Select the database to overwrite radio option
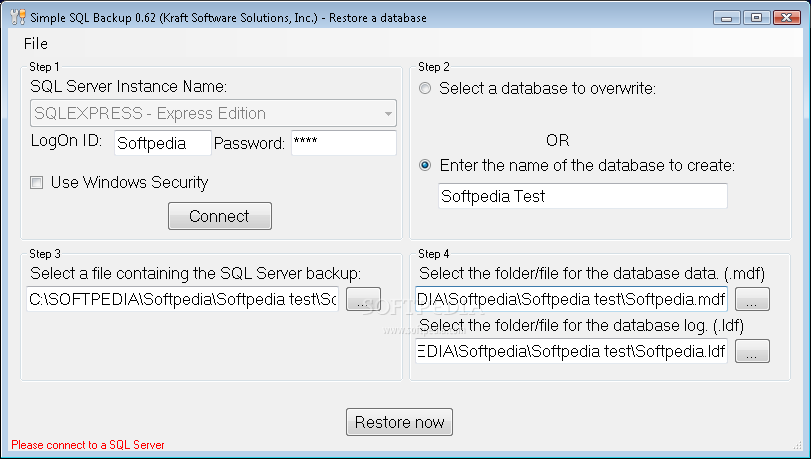811x459 pixels. 425,88
